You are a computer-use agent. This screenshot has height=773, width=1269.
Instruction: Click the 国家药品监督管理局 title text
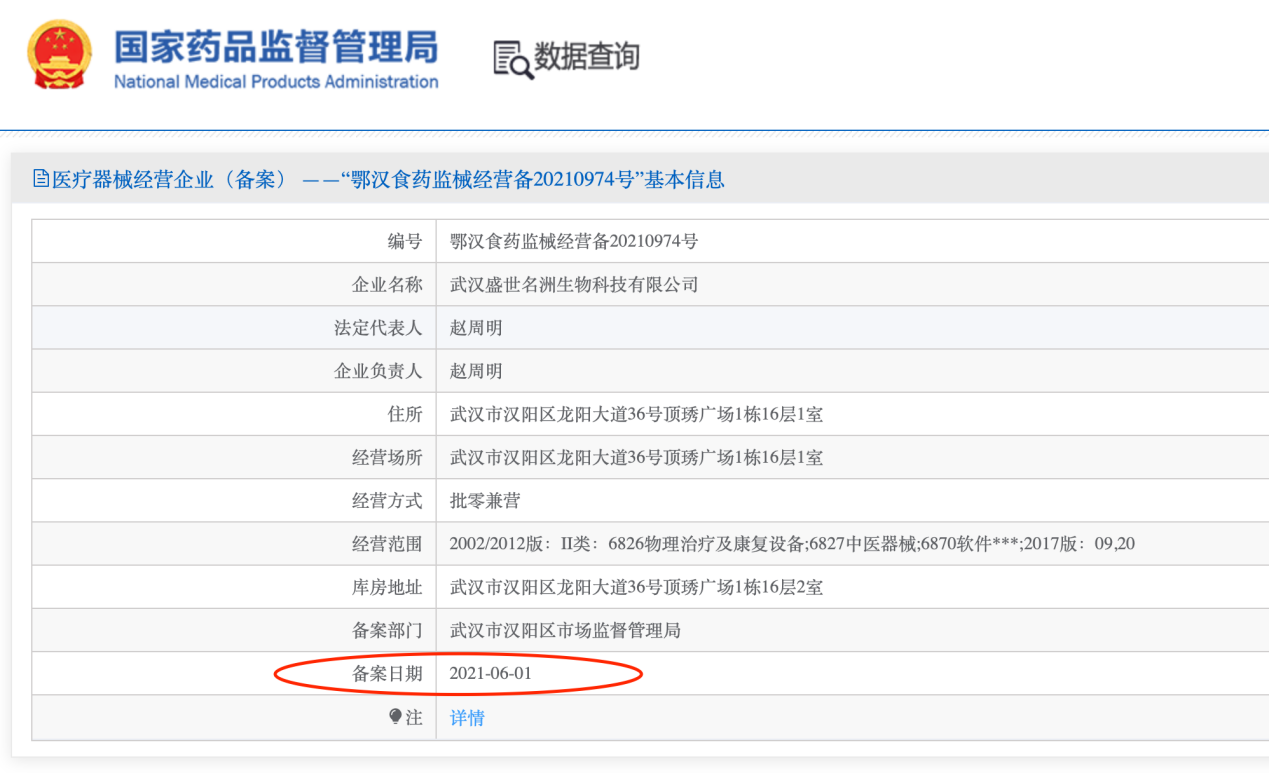(x=276, y=46)
